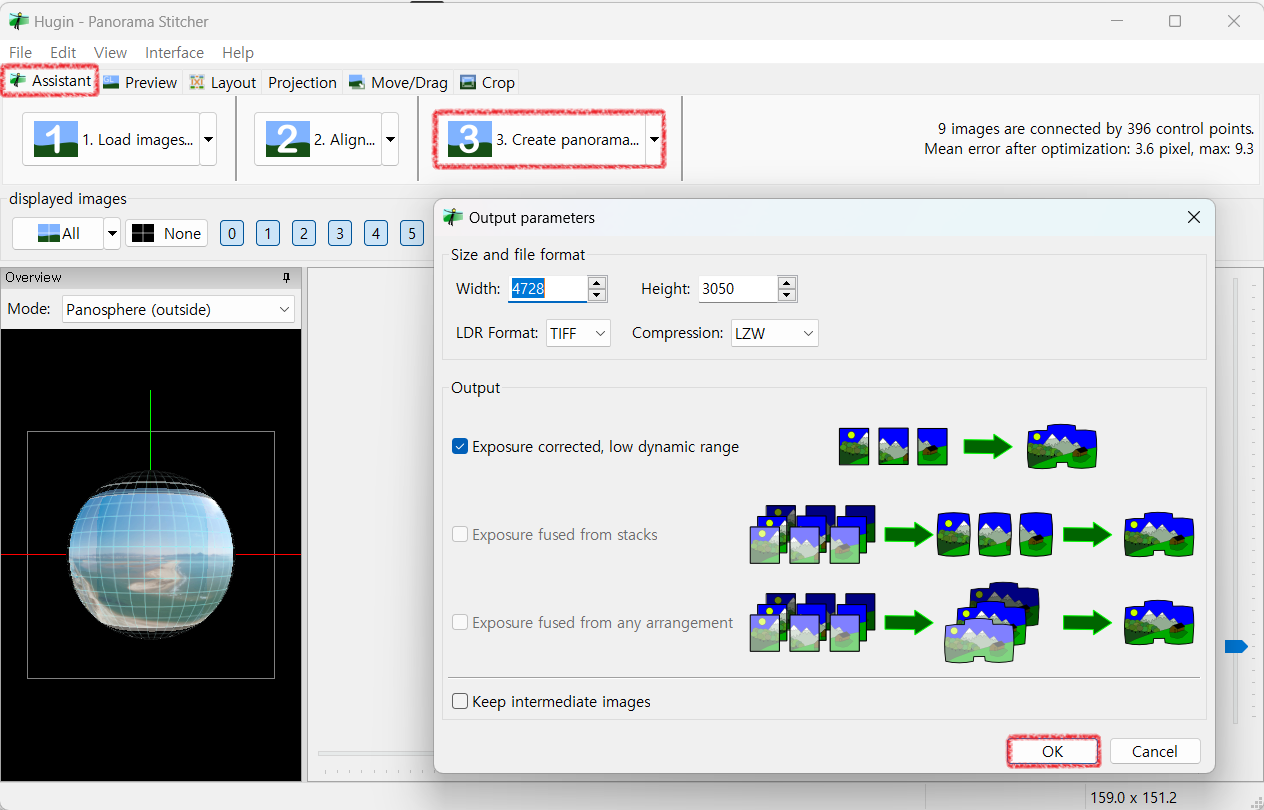Open the Move/Drag tab
Viewport: 1264px width, 810px height.
tap(398, 83)
